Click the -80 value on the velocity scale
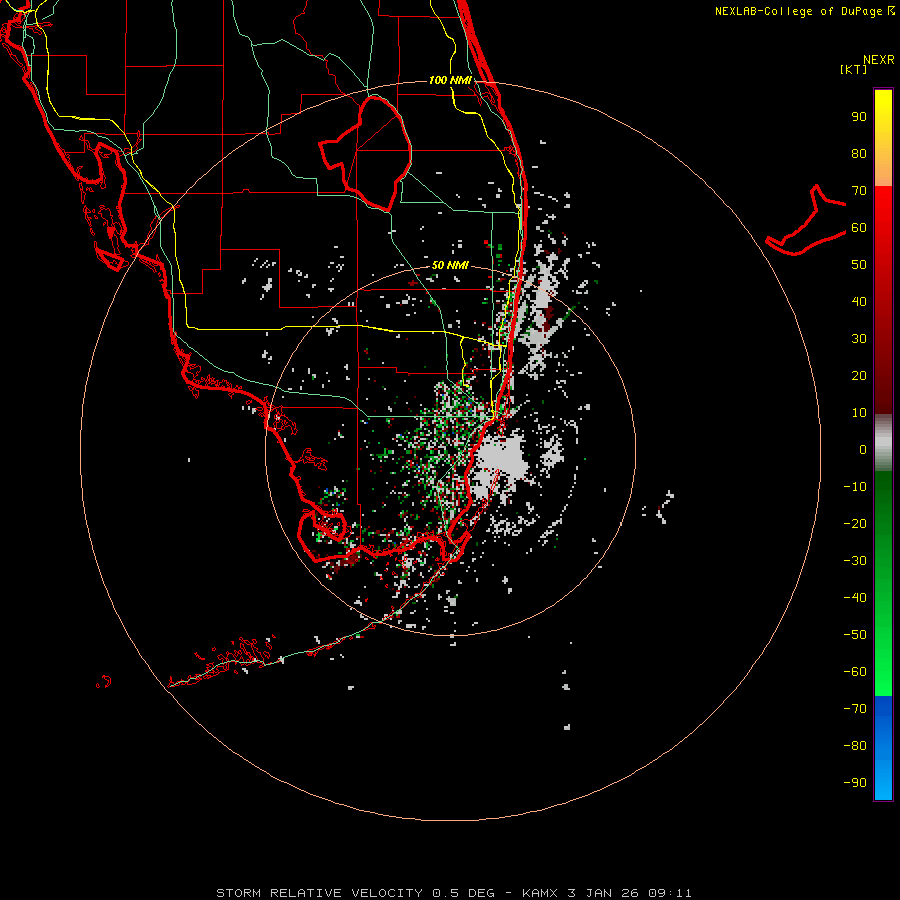The height and width of the screenshot is (900, 900). tap(855, 746)
